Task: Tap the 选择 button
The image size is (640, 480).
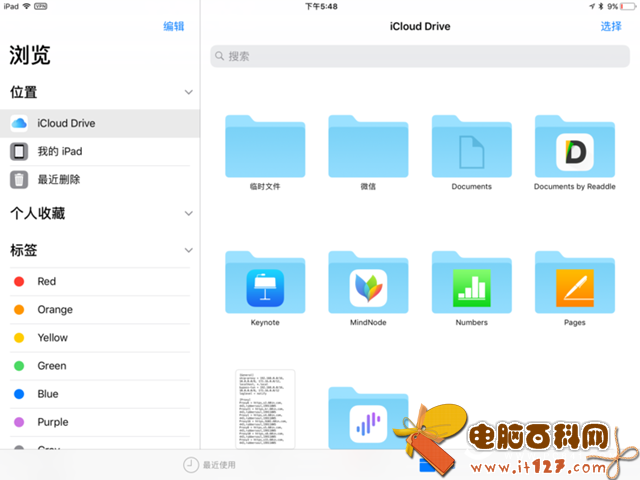Action: 611,27
